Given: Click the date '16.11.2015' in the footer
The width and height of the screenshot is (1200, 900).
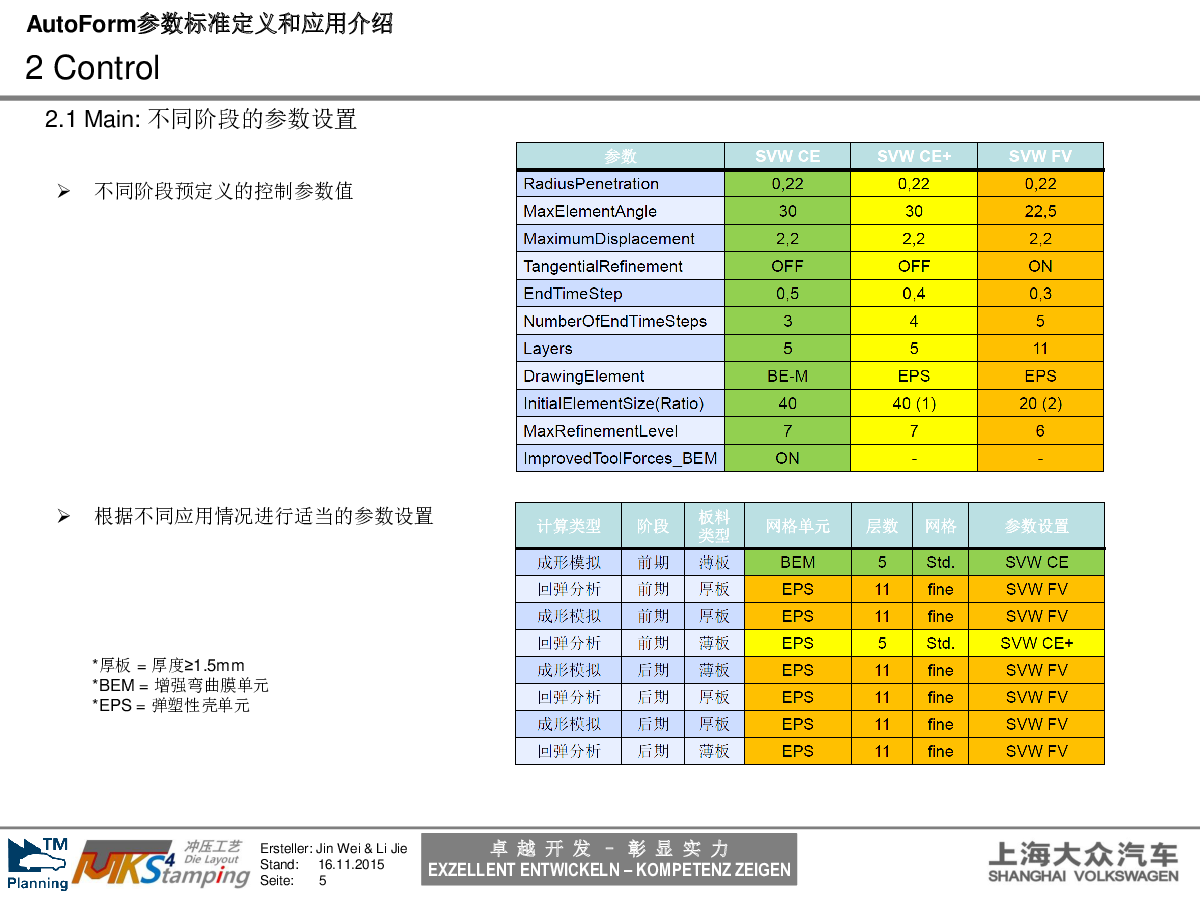Looking at the screenshot, I should coord(351,864).
